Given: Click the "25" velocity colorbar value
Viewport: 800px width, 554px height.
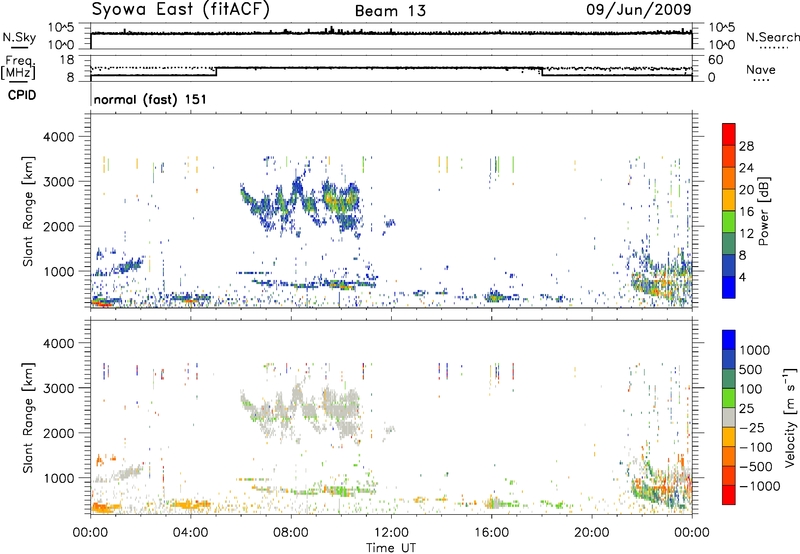Looking at the screenshot, I should coord(746,408).
